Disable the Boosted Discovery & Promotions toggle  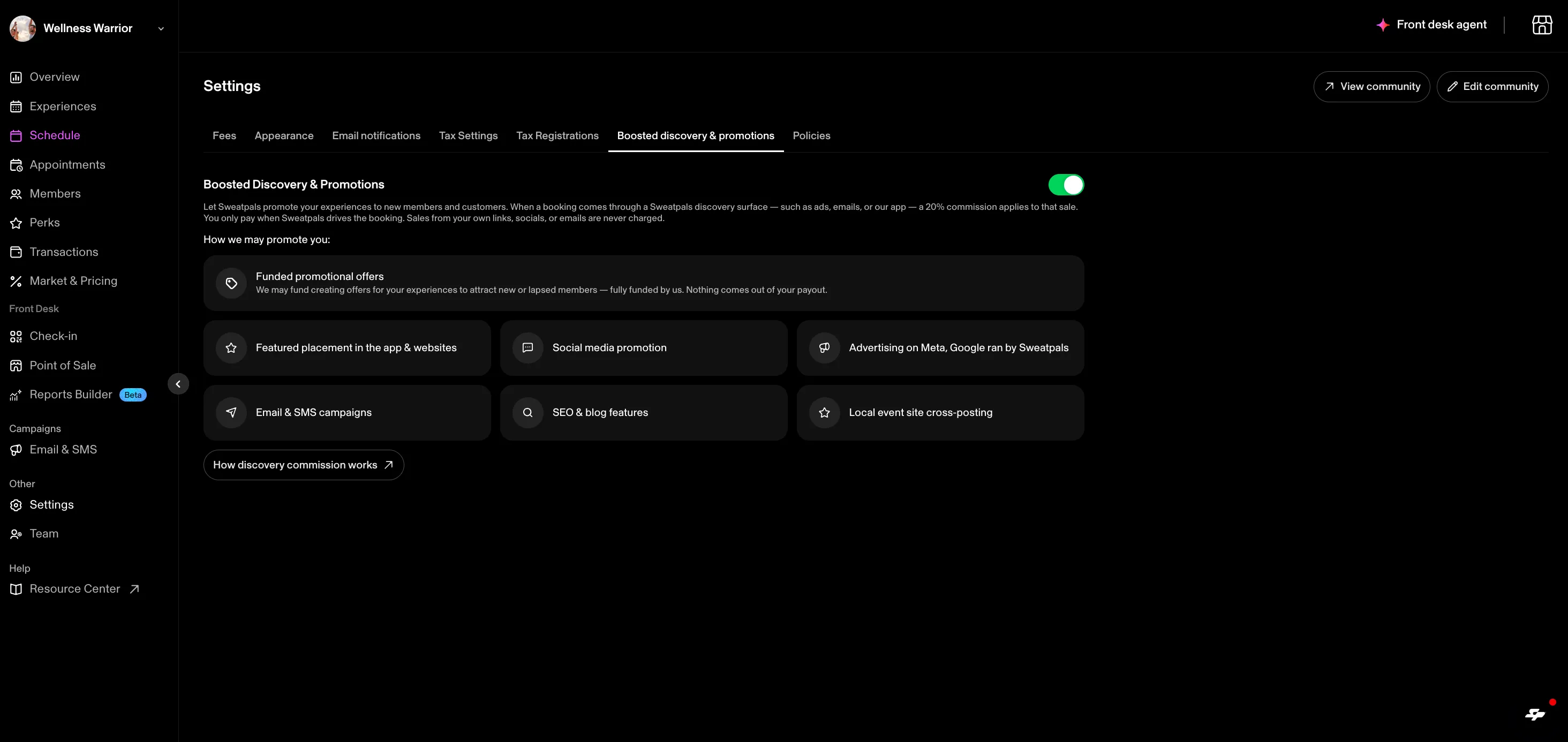pyautogui.click(x=1066, y=185)
